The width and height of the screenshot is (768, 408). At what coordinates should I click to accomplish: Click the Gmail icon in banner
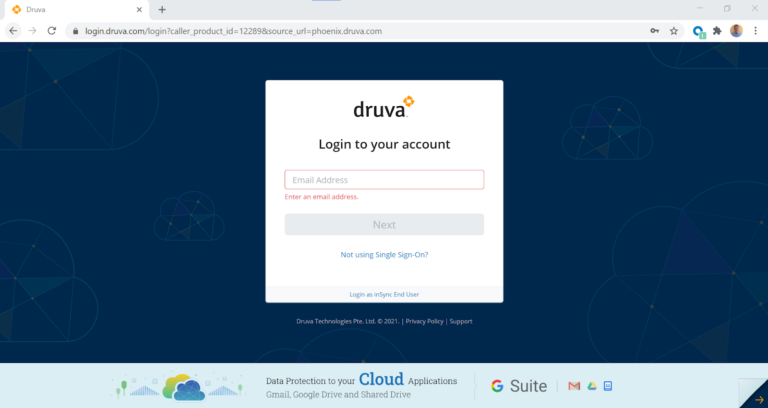574,386
